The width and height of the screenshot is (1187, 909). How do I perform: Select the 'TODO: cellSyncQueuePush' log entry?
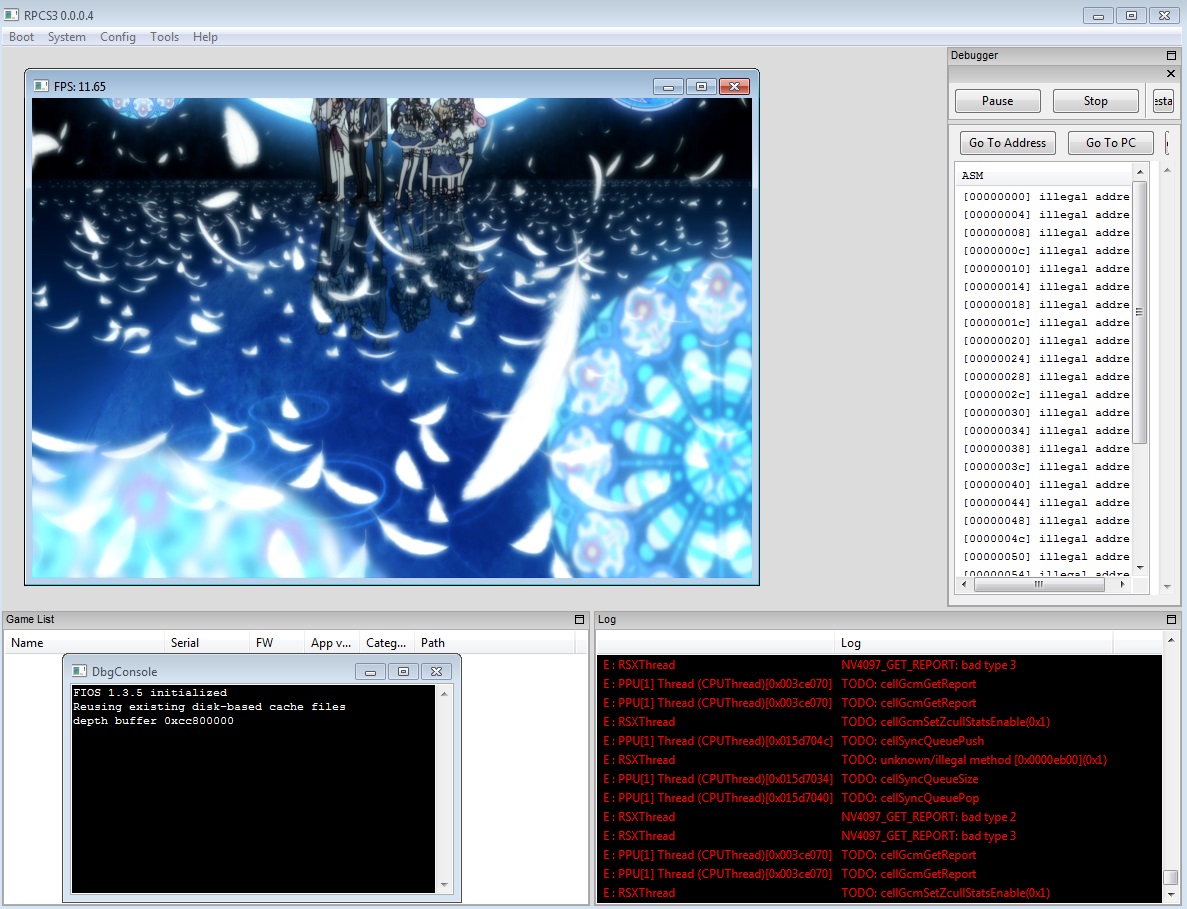[879, 741]
